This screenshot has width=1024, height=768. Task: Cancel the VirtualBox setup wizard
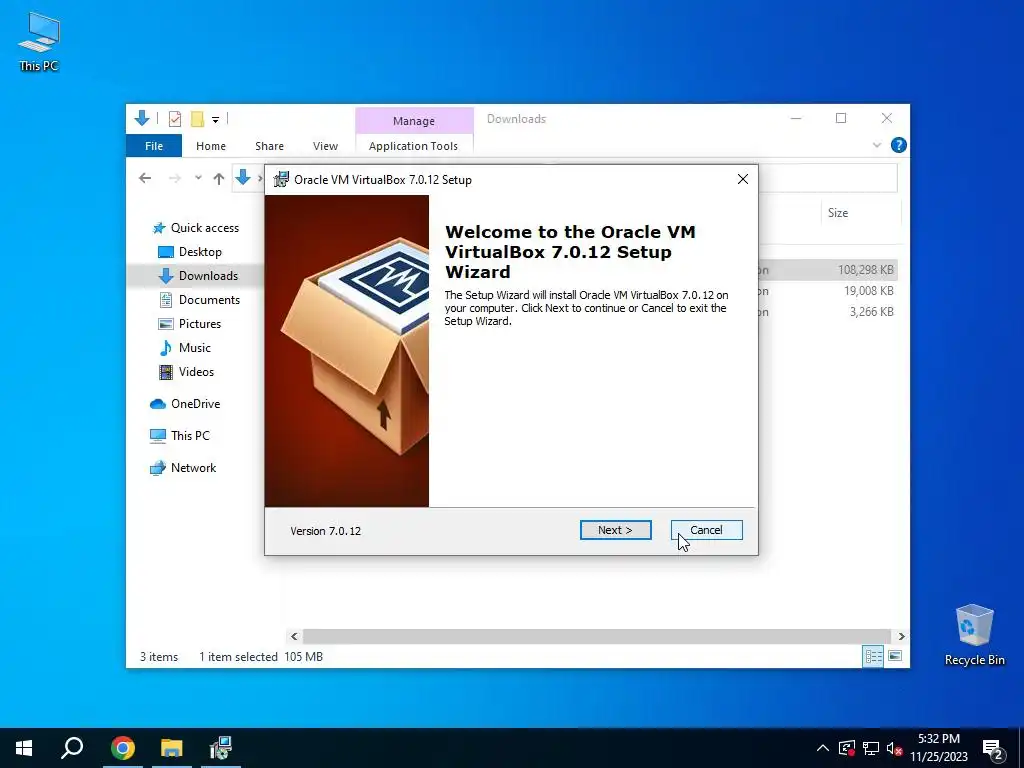[x=707, y=530]
